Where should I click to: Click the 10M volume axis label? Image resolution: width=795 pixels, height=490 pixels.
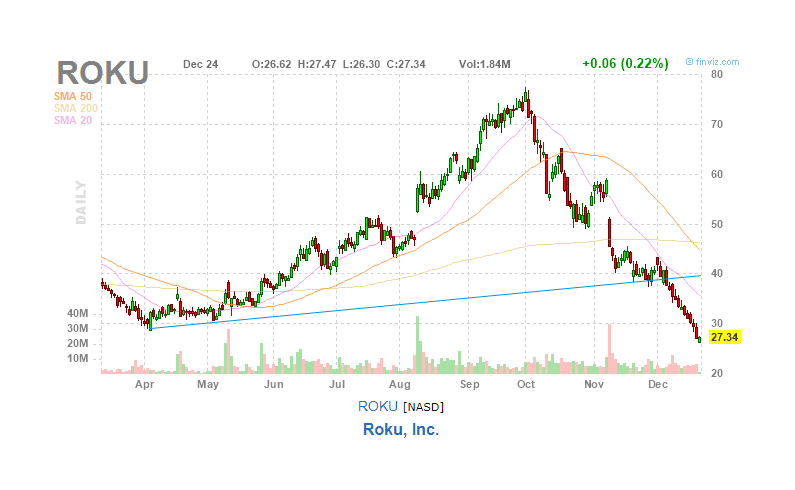pos(77,359)
